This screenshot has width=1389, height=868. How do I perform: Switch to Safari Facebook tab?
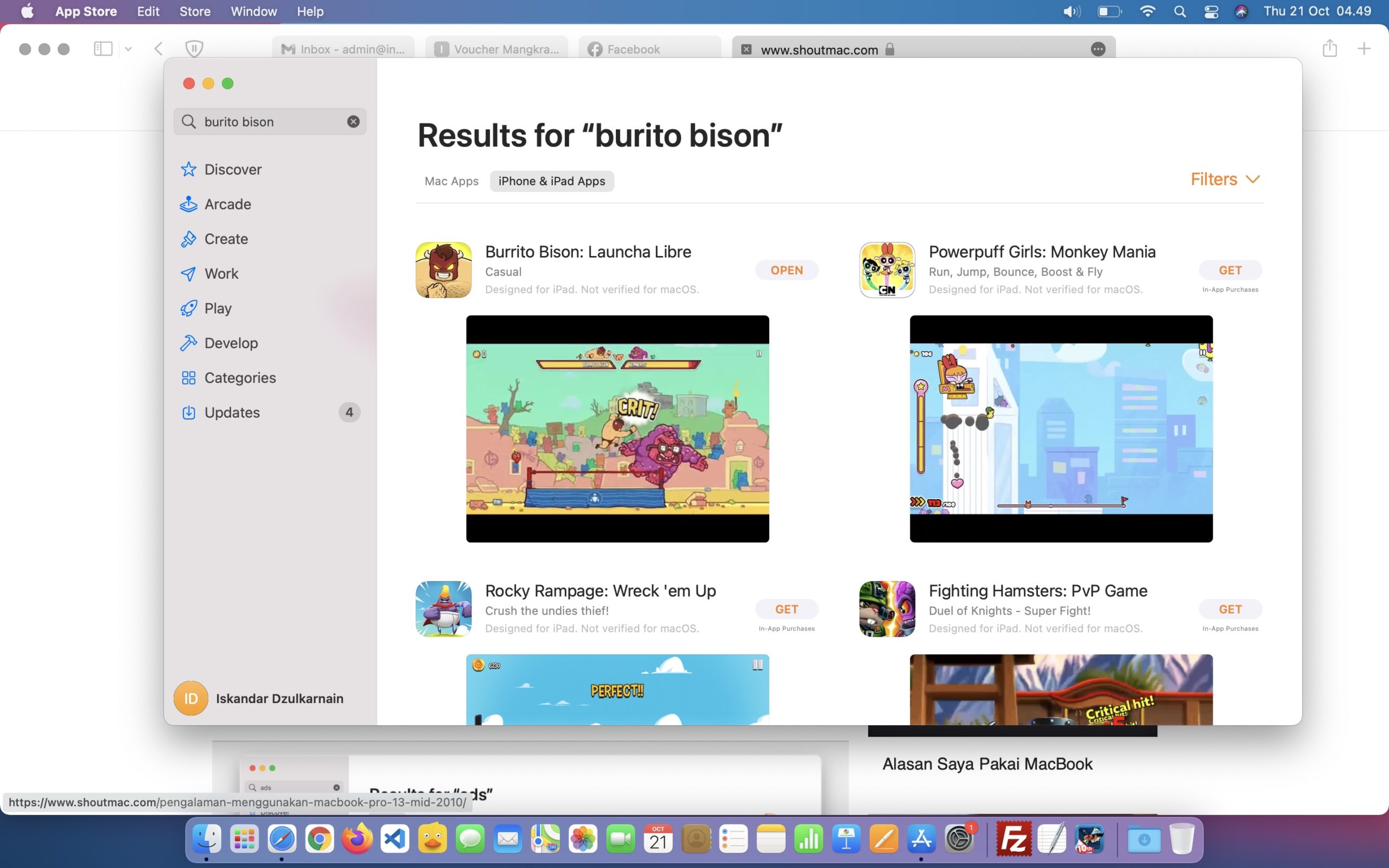coord(649,49)
